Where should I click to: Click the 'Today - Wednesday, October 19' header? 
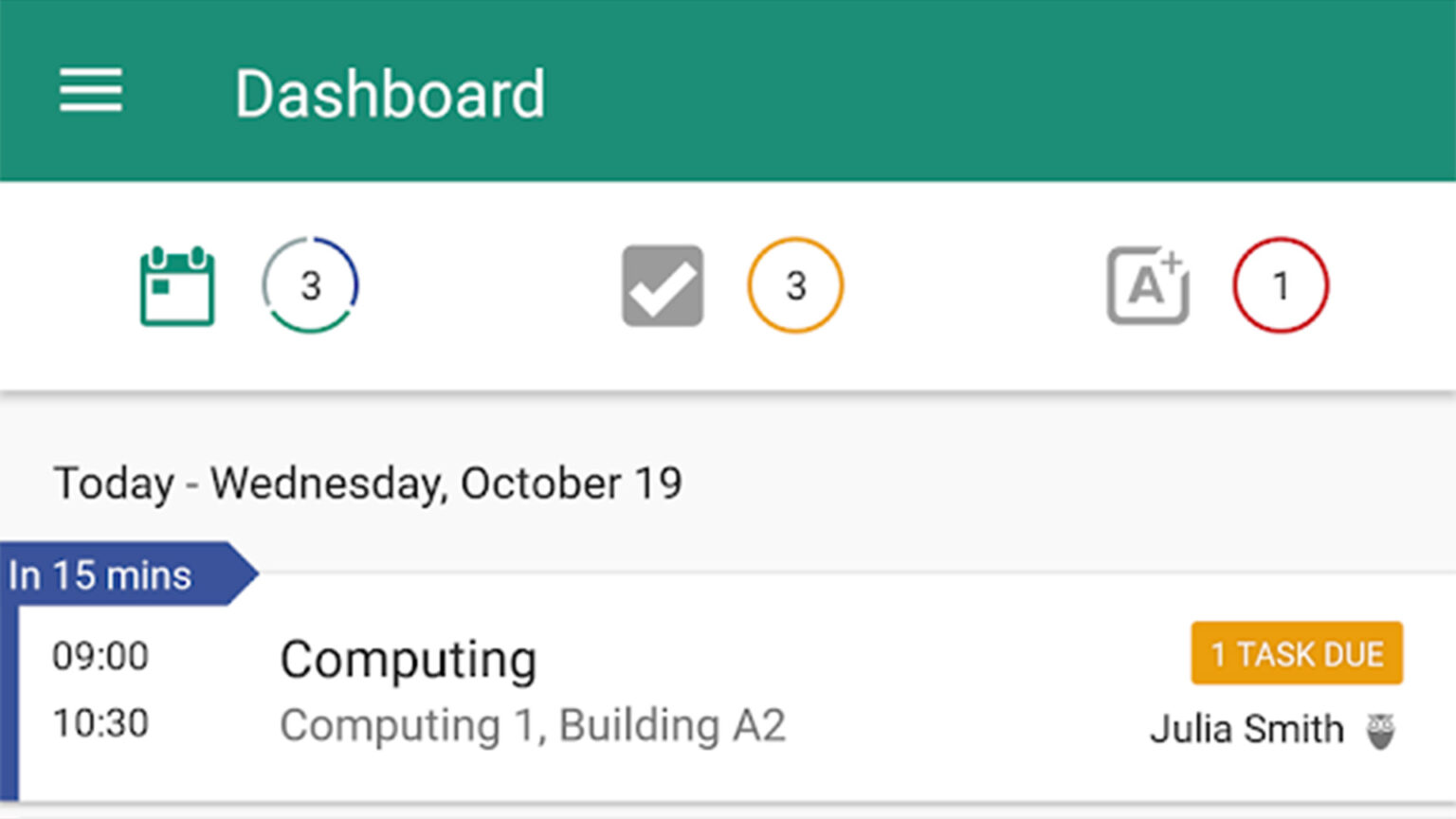[x=368, y=482]
